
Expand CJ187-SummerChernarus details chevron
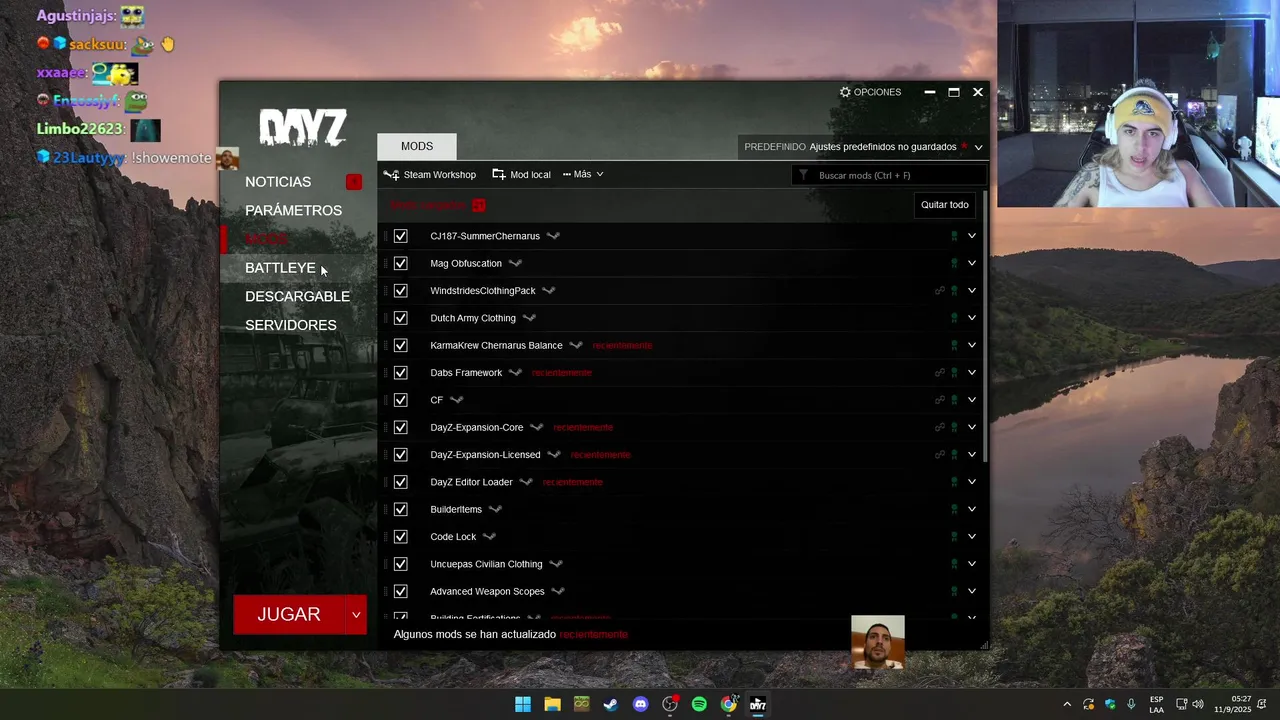coord(971,236)
